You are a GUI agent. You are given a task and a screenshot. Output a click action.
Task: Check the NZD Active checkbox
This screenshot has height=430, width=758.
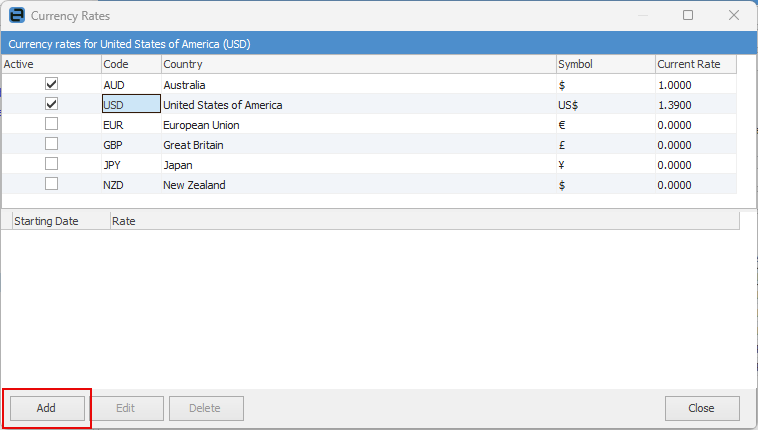[51, 184]
